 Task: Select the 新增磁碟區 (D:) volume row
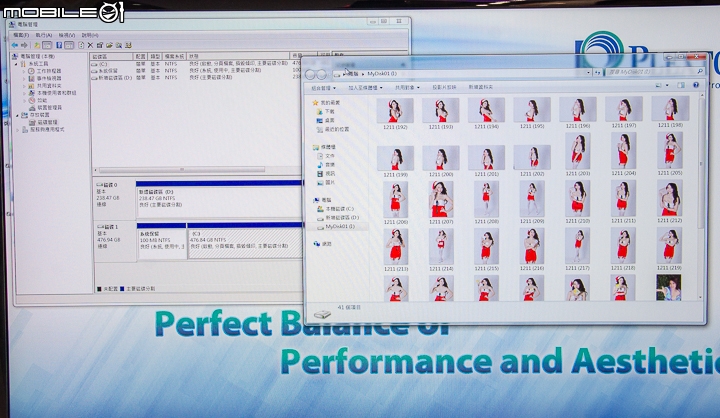195,78
